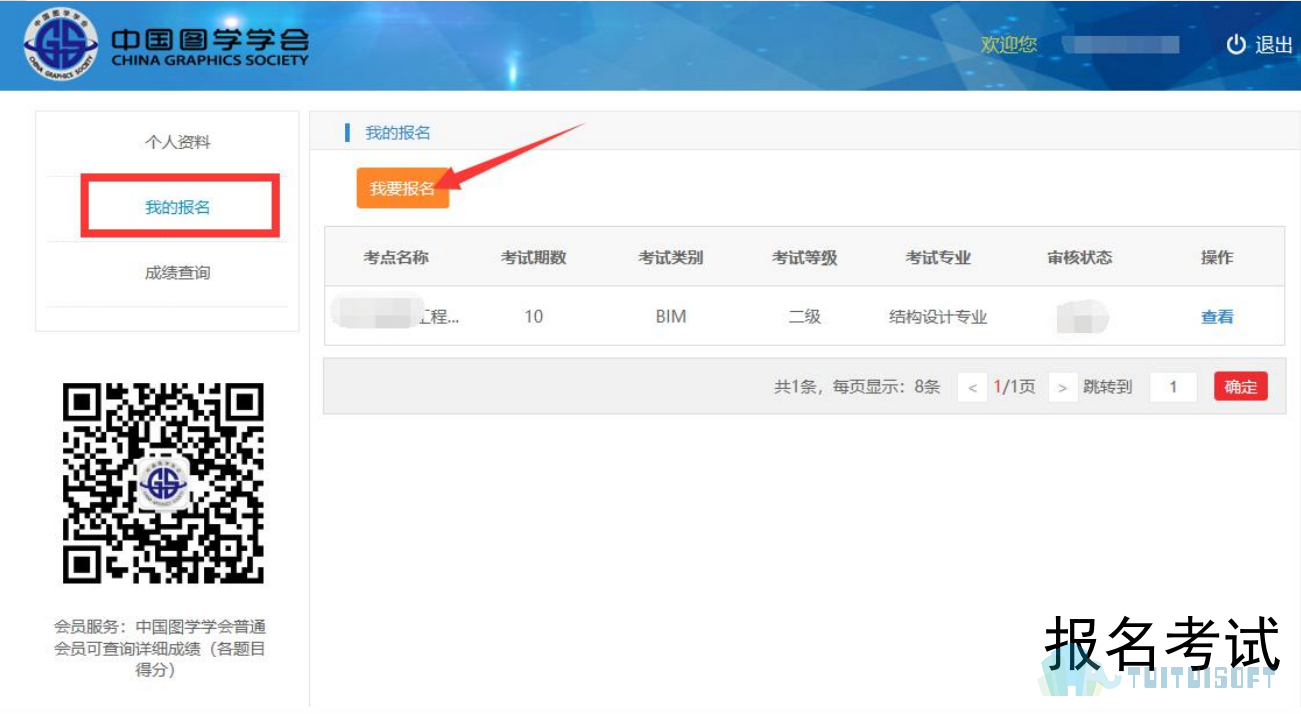The image size is (1301, 714).
Task: Click the 欢迎您 greeting text
Action: click(x=1009, y=45)
